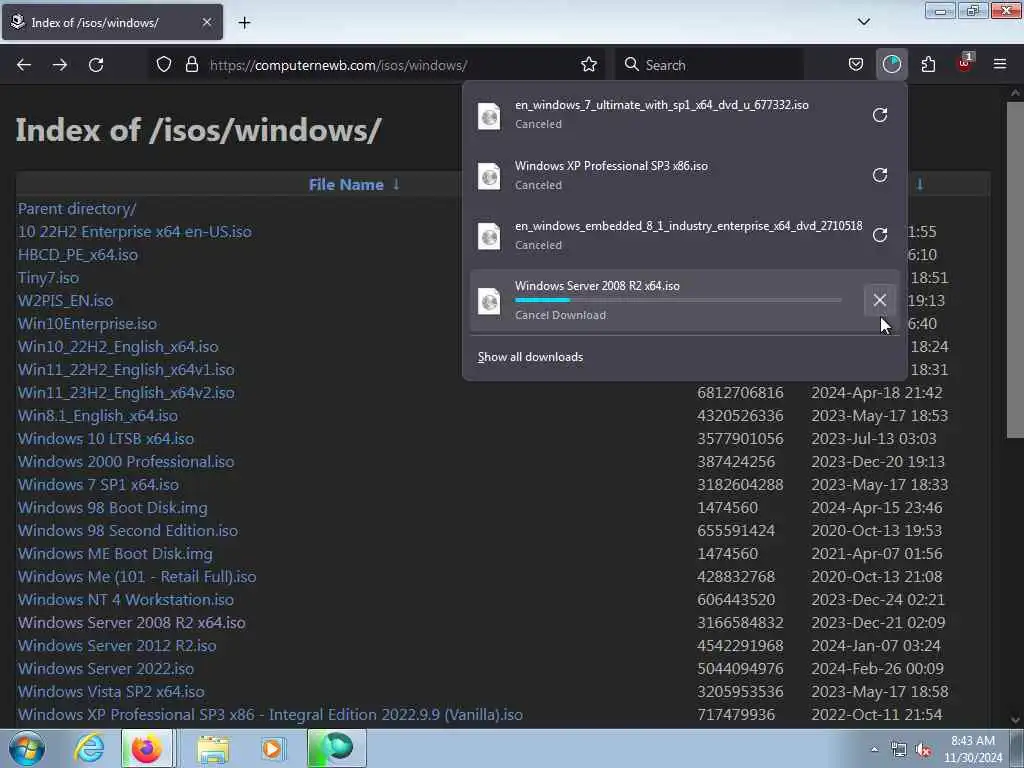This screenshot has height=768, width=1024.
Task: Show all downloads
Action: point(530,357)
